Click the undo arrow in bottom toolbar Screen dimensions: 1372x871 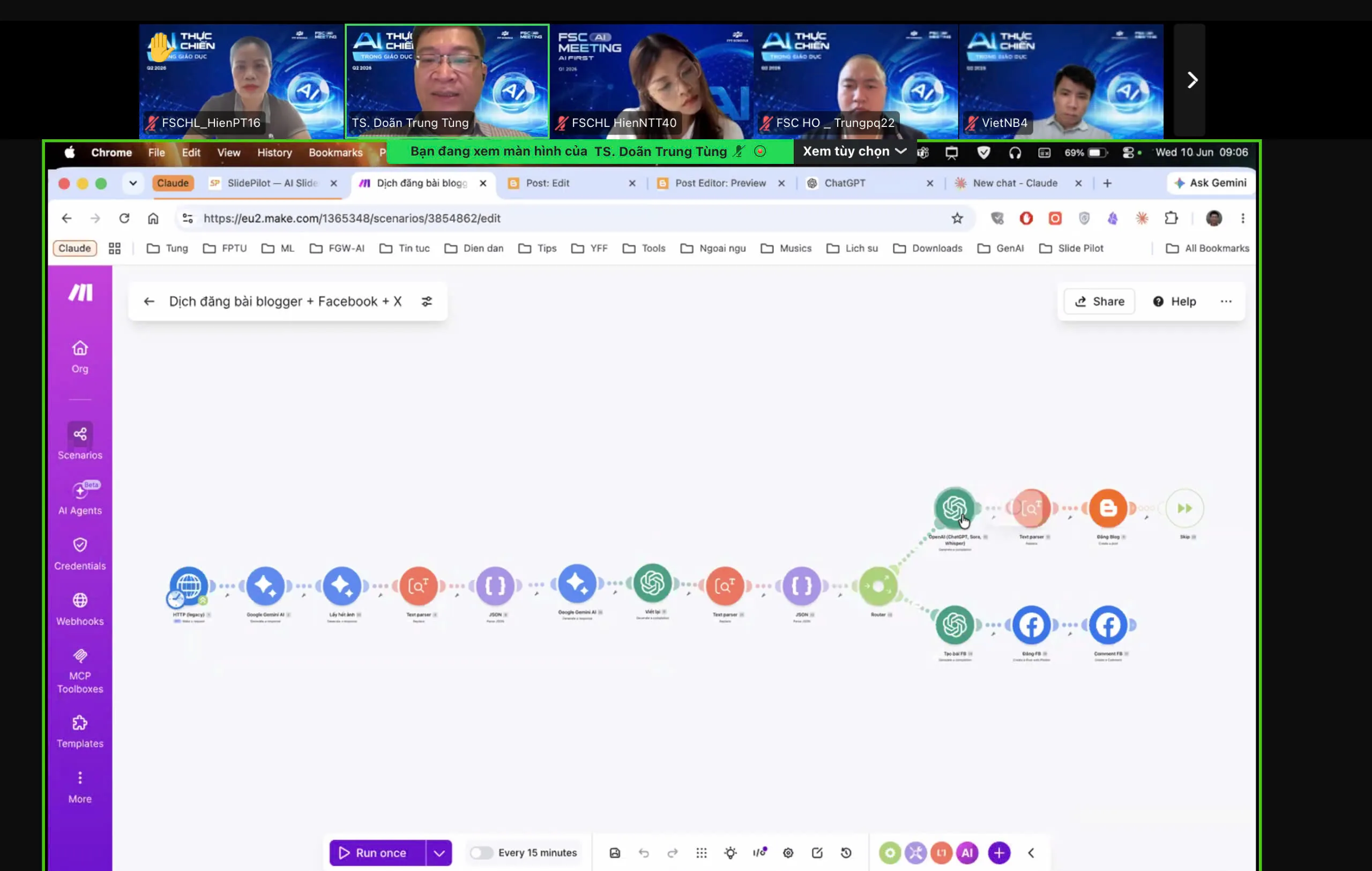coord(644,853)
